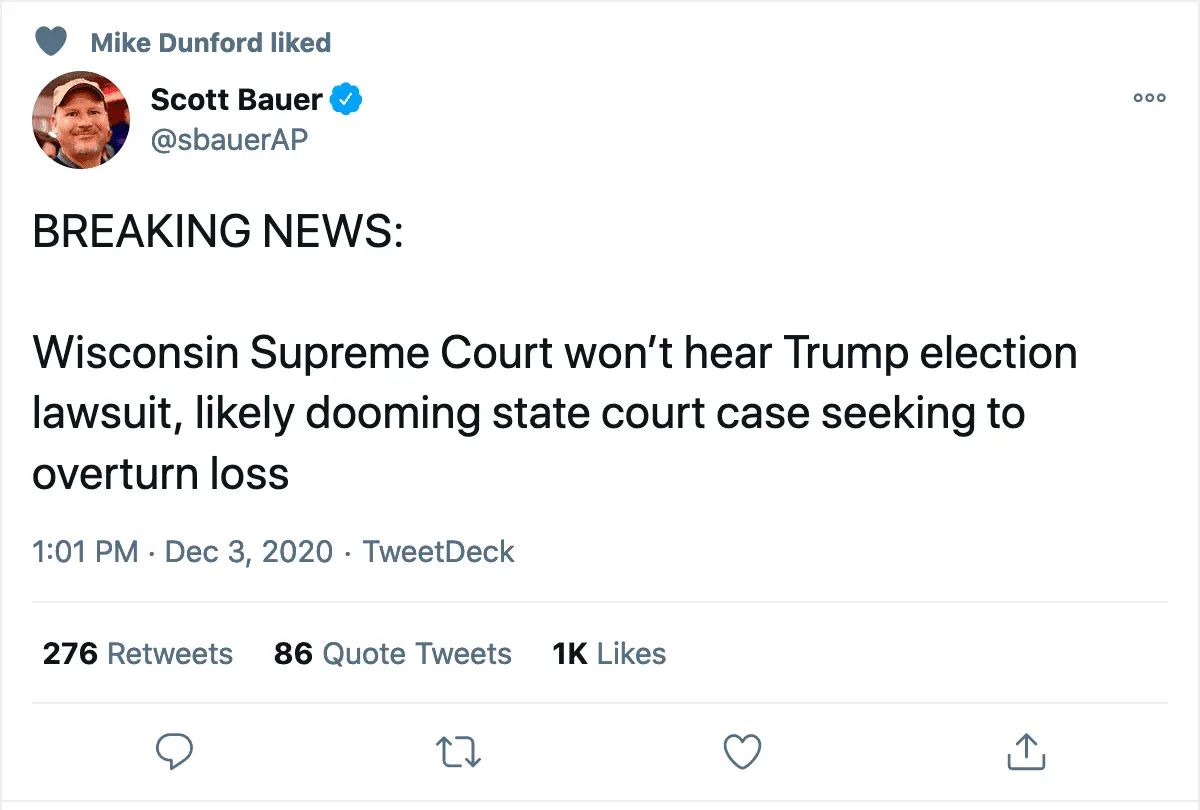
Task: Toggle the retweet arrows button
Action: [x=460, y=752]
